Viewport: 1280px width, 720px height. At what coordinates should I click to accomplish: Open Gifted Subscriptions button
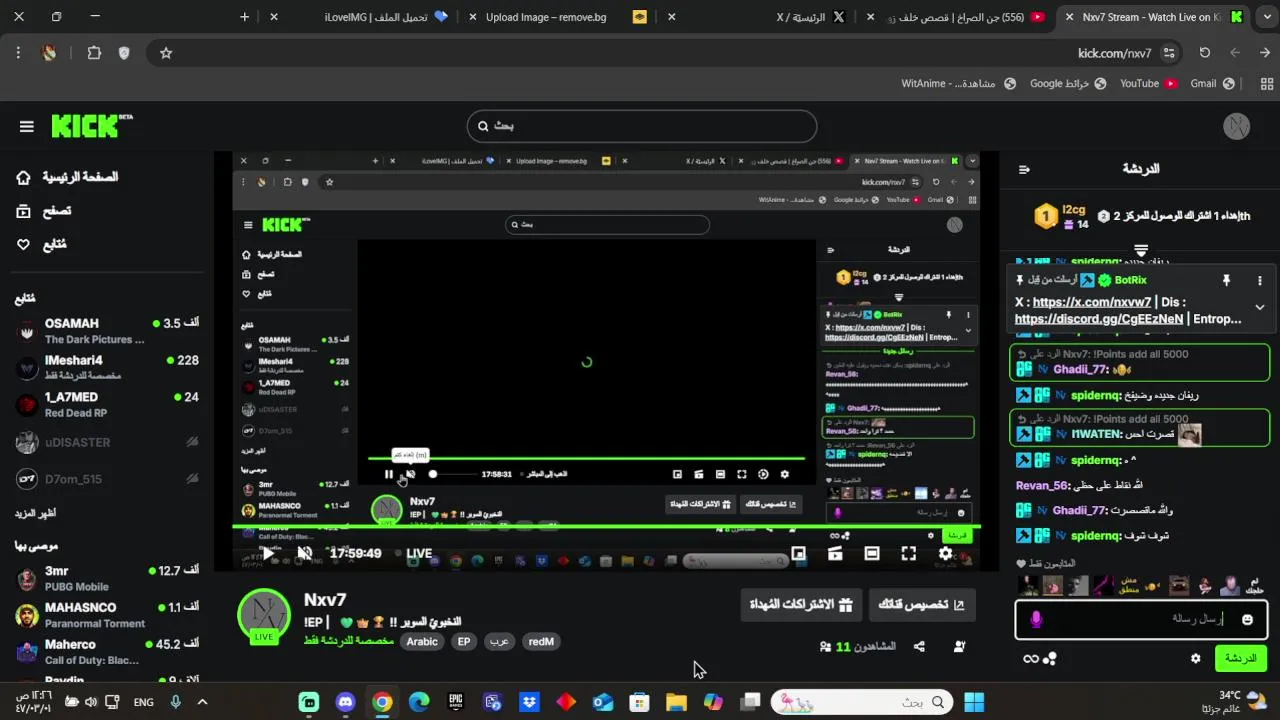(x=800, y=604)
